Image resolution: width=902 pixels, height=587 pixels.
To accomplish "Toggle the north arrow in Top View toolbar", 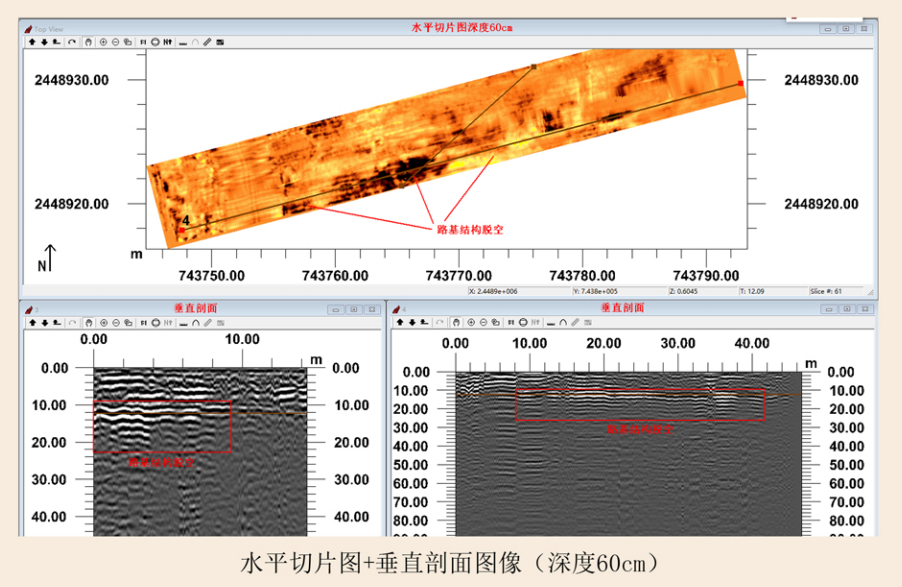I will (169, 42).
